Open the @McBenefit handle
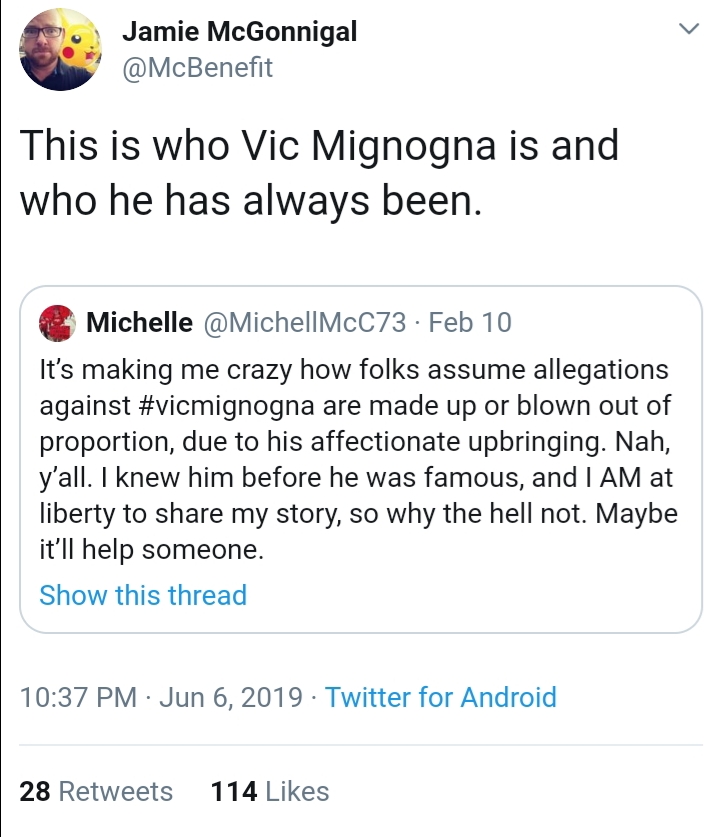Screen dimensions: 720x837 [x=197, y=68]
